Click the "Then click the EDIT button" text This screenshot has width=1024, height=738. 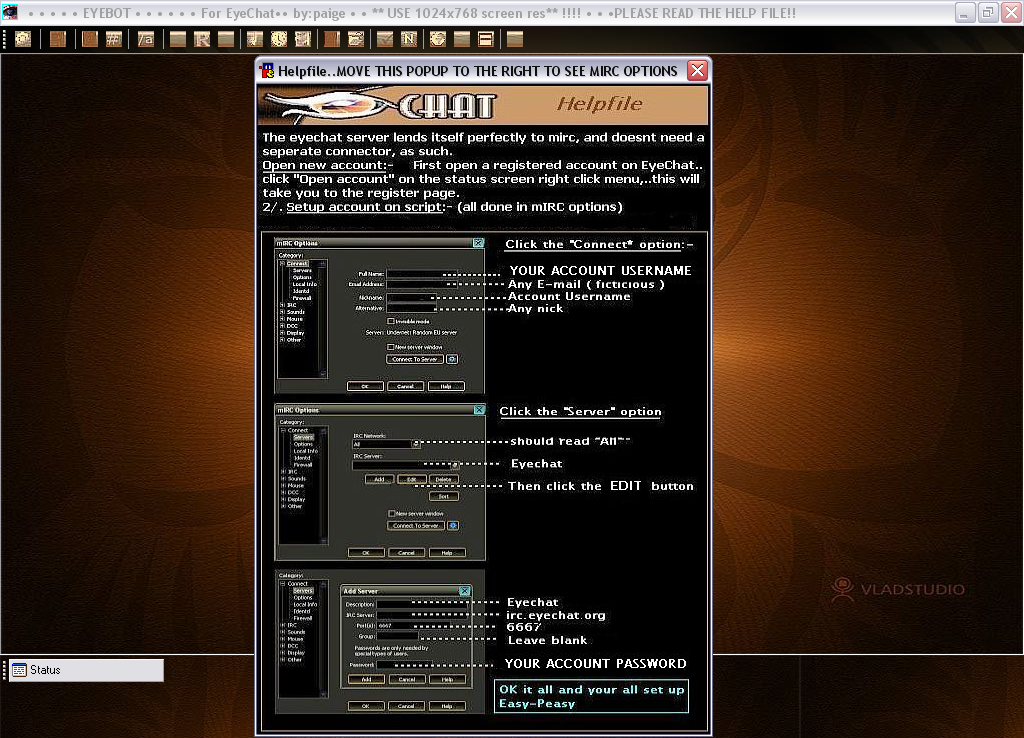pyautogui.click(x=601, y=486)
